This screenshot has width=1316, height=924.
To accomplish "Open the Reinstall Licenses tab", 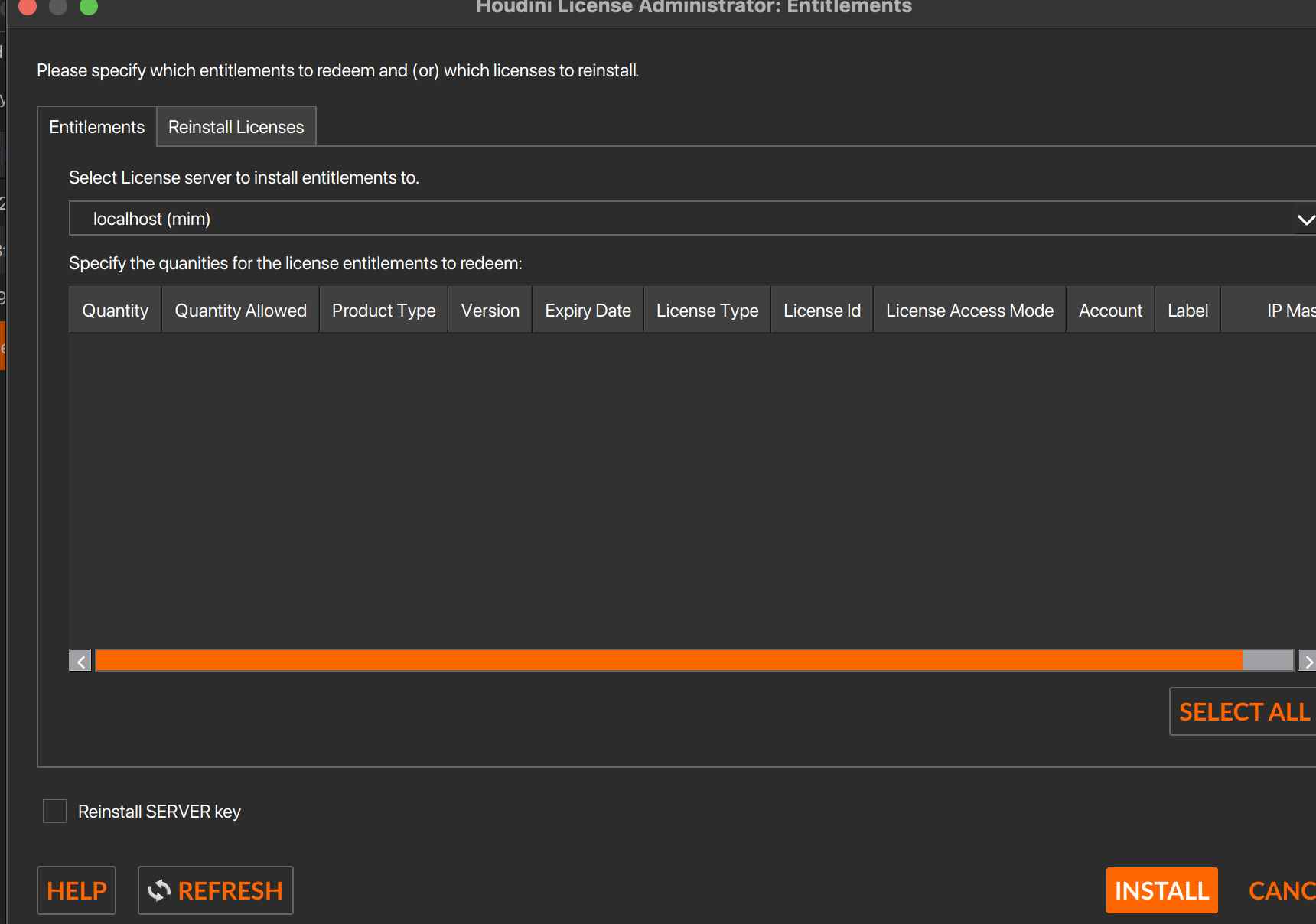I will 236,127.
